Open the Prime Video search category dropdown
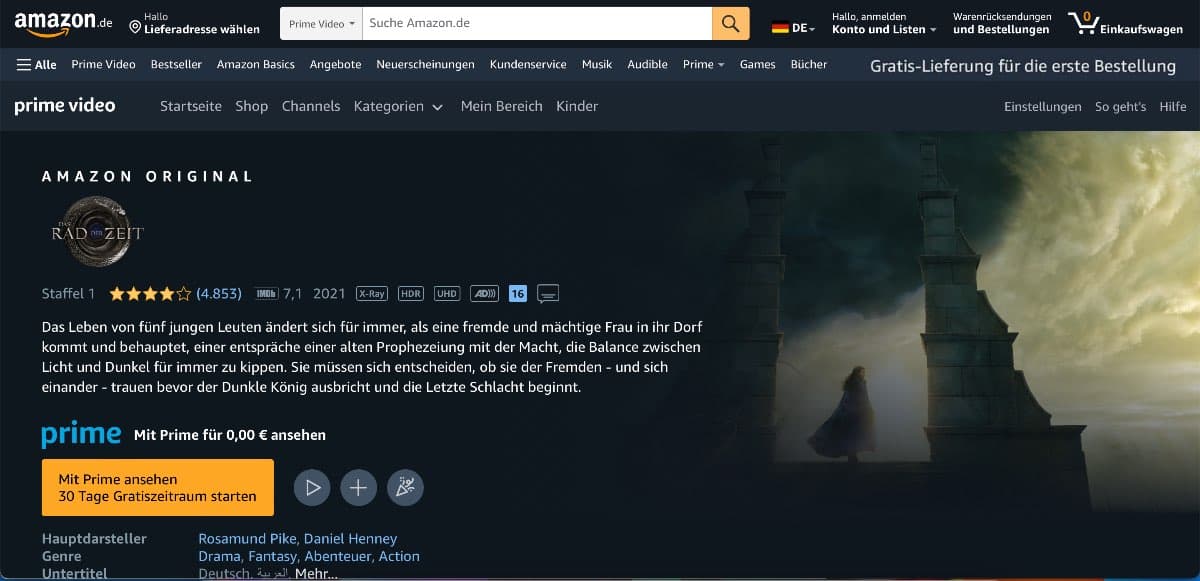Viewport: 1200px width, 581px height. pyautogui.click(x=321, y=23)
